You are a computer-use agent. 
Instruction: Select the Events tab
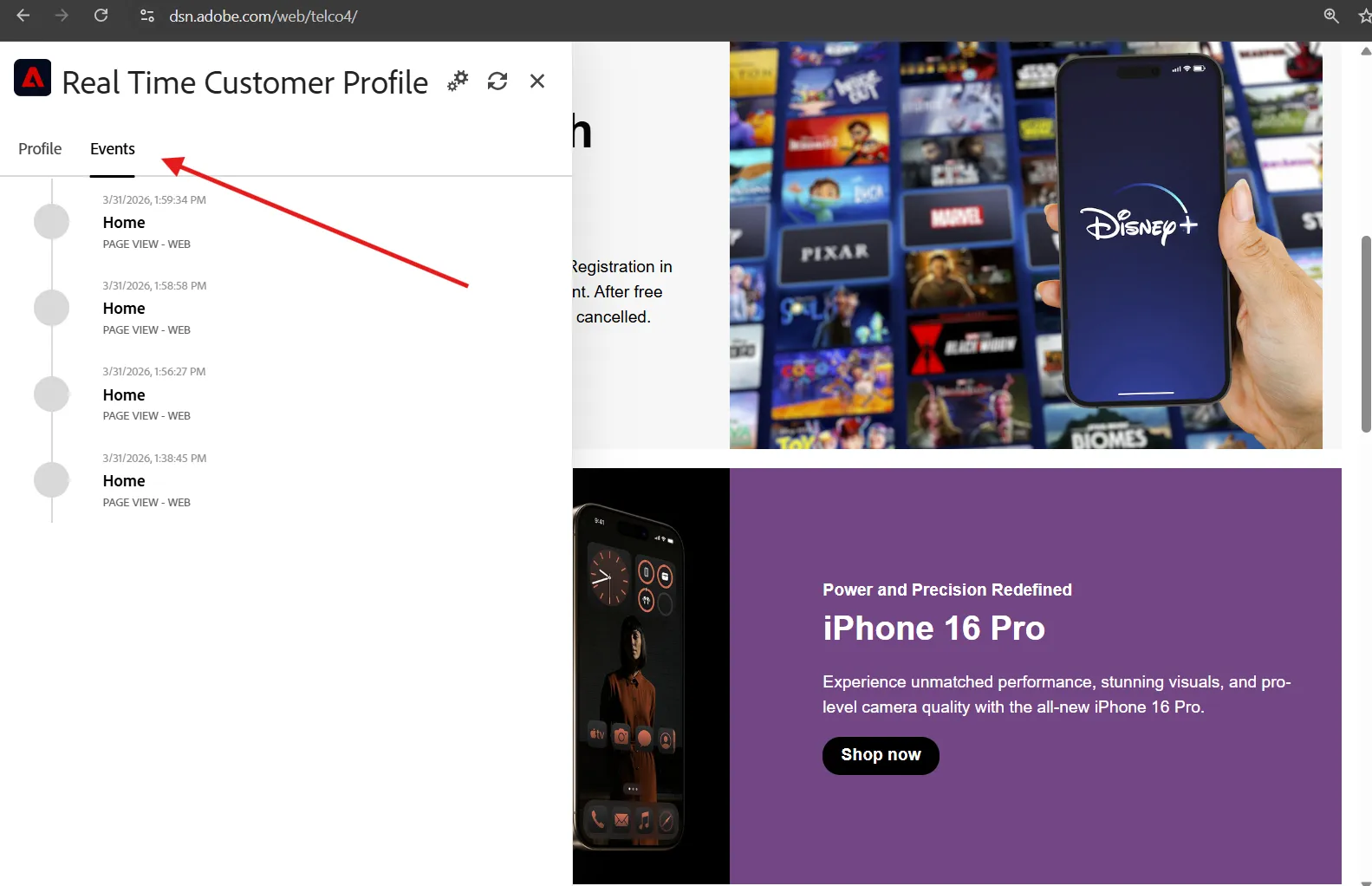click(x=113, y=149)
